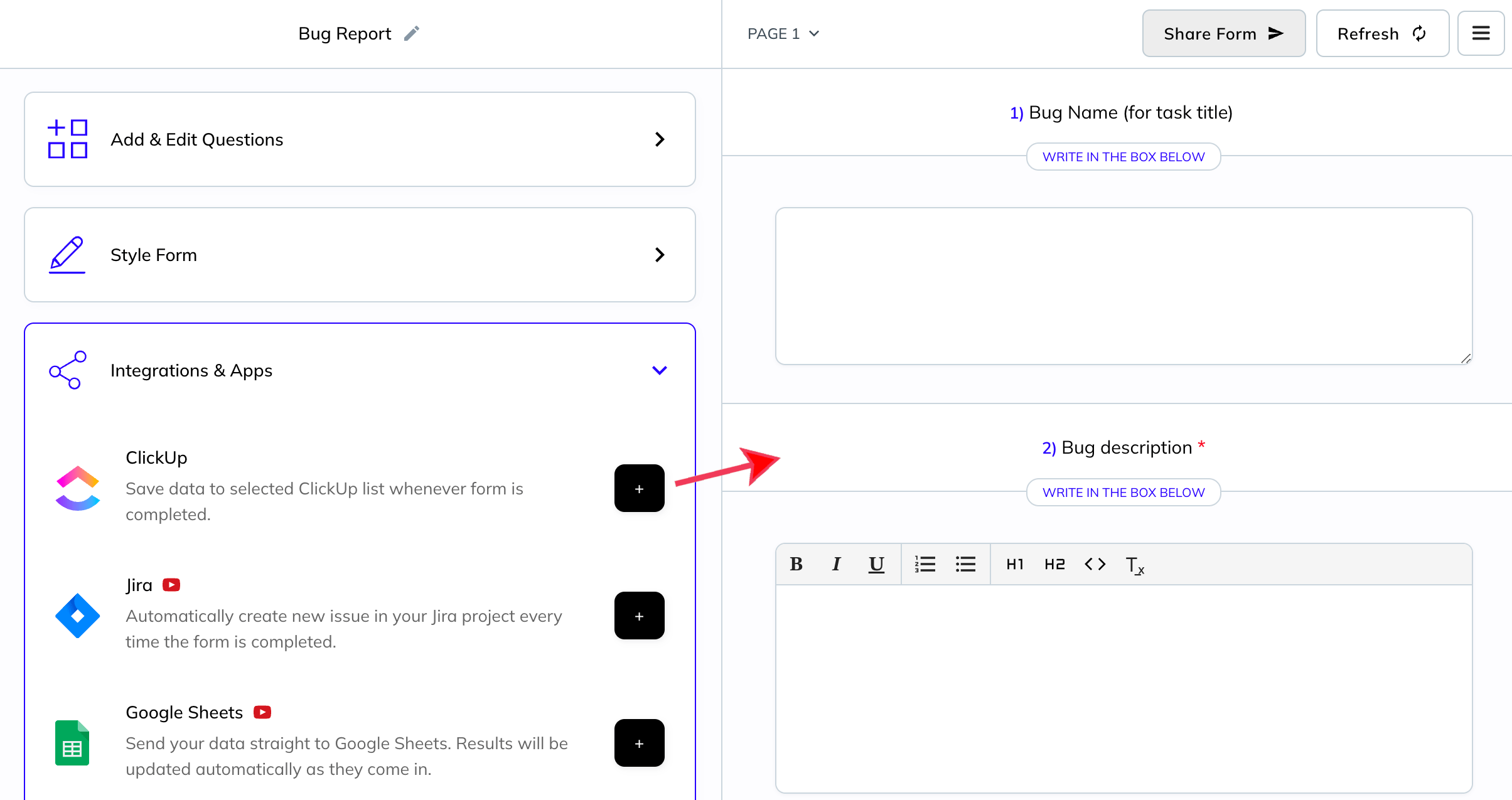
Task: Toggle unordered list in description editor
Action: [x=967, y=564]
